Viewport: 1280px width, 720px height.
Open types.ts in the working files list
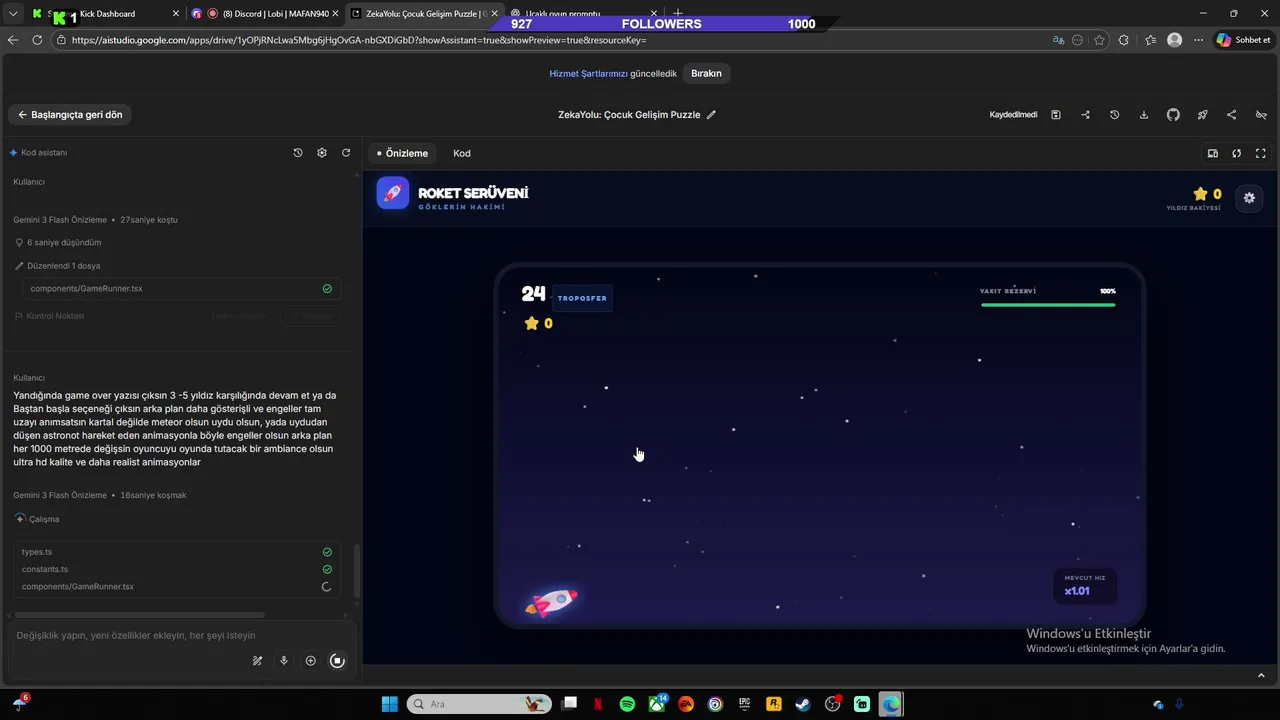(177, 552)
